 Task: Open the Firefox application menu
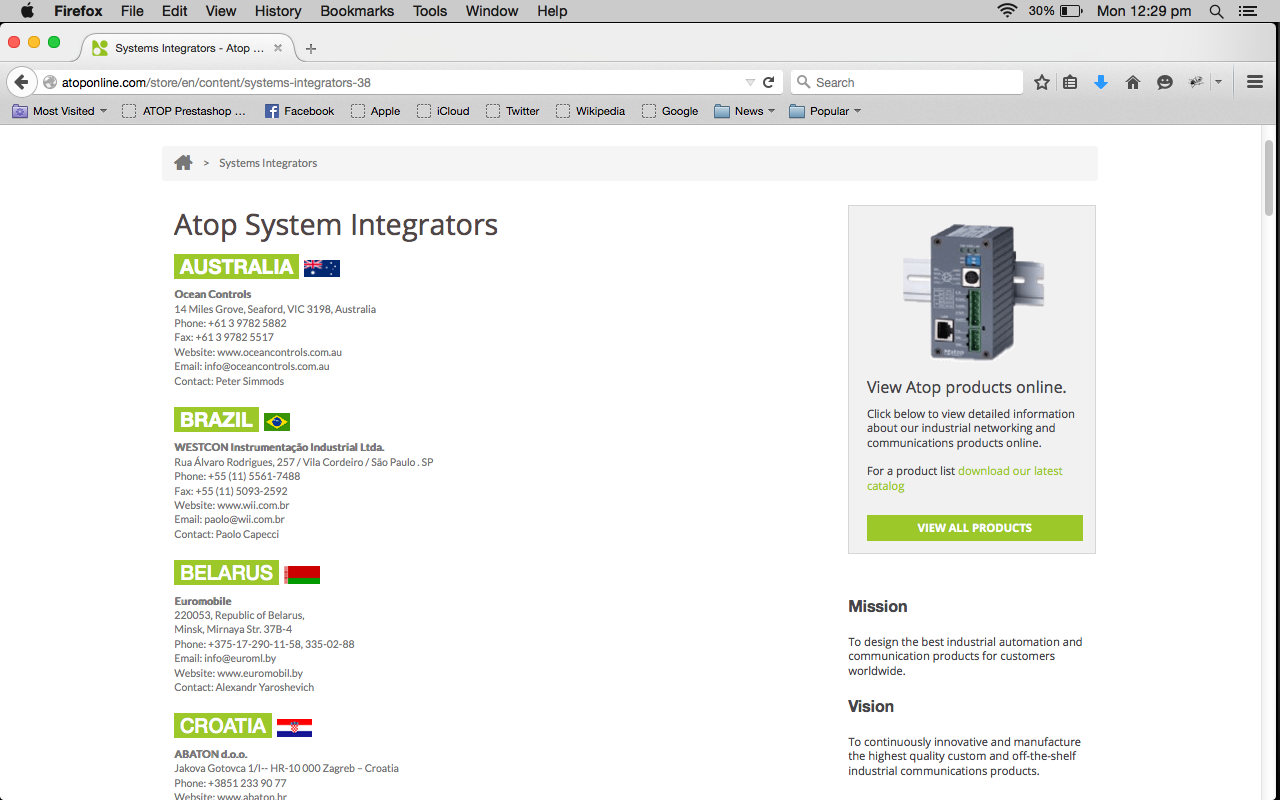click(x=77, y=11)
